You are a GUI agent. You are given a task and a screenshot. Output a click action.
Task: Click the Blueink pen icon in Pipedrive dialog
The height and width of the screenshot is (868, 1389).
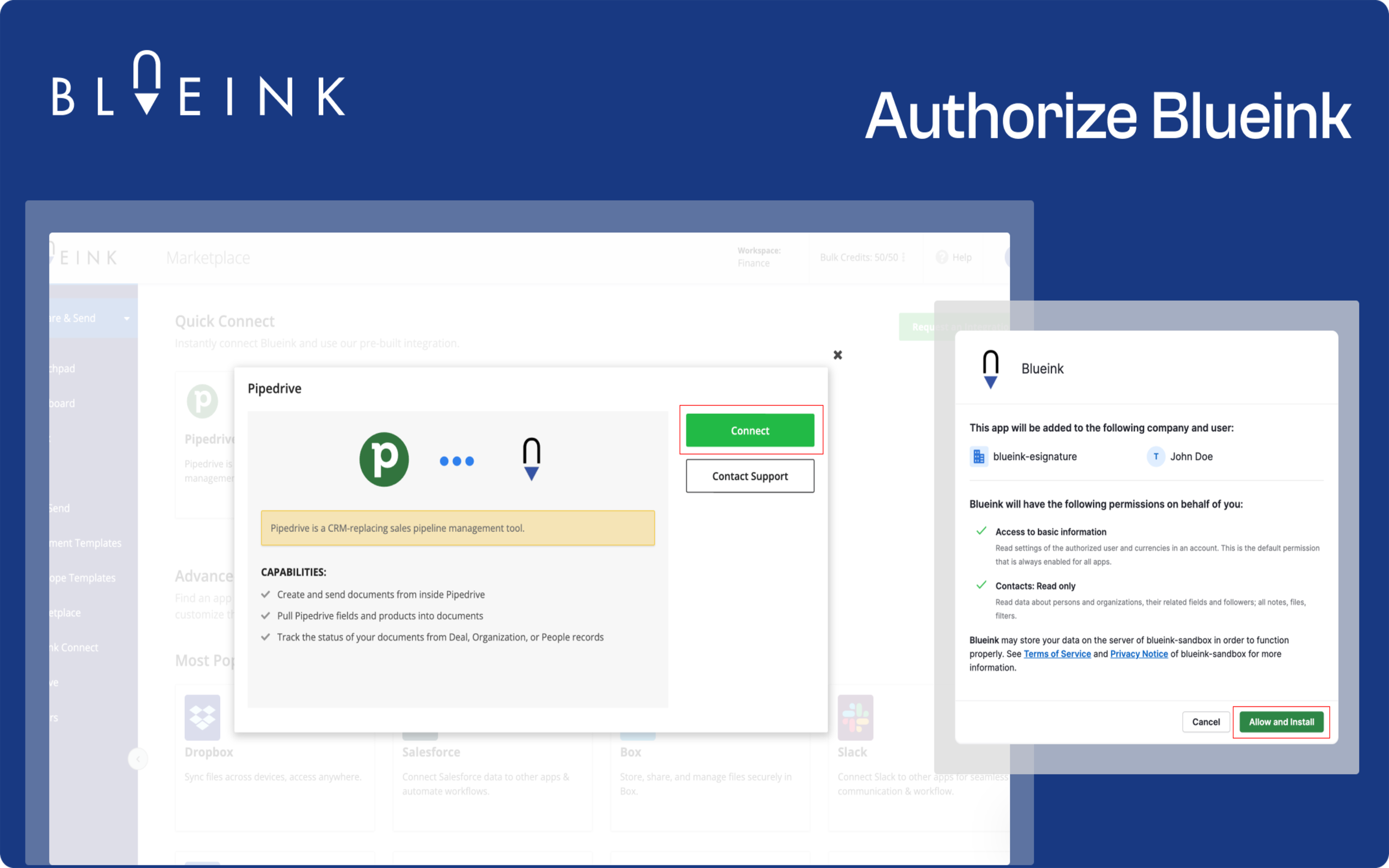(x=532, y=459)
